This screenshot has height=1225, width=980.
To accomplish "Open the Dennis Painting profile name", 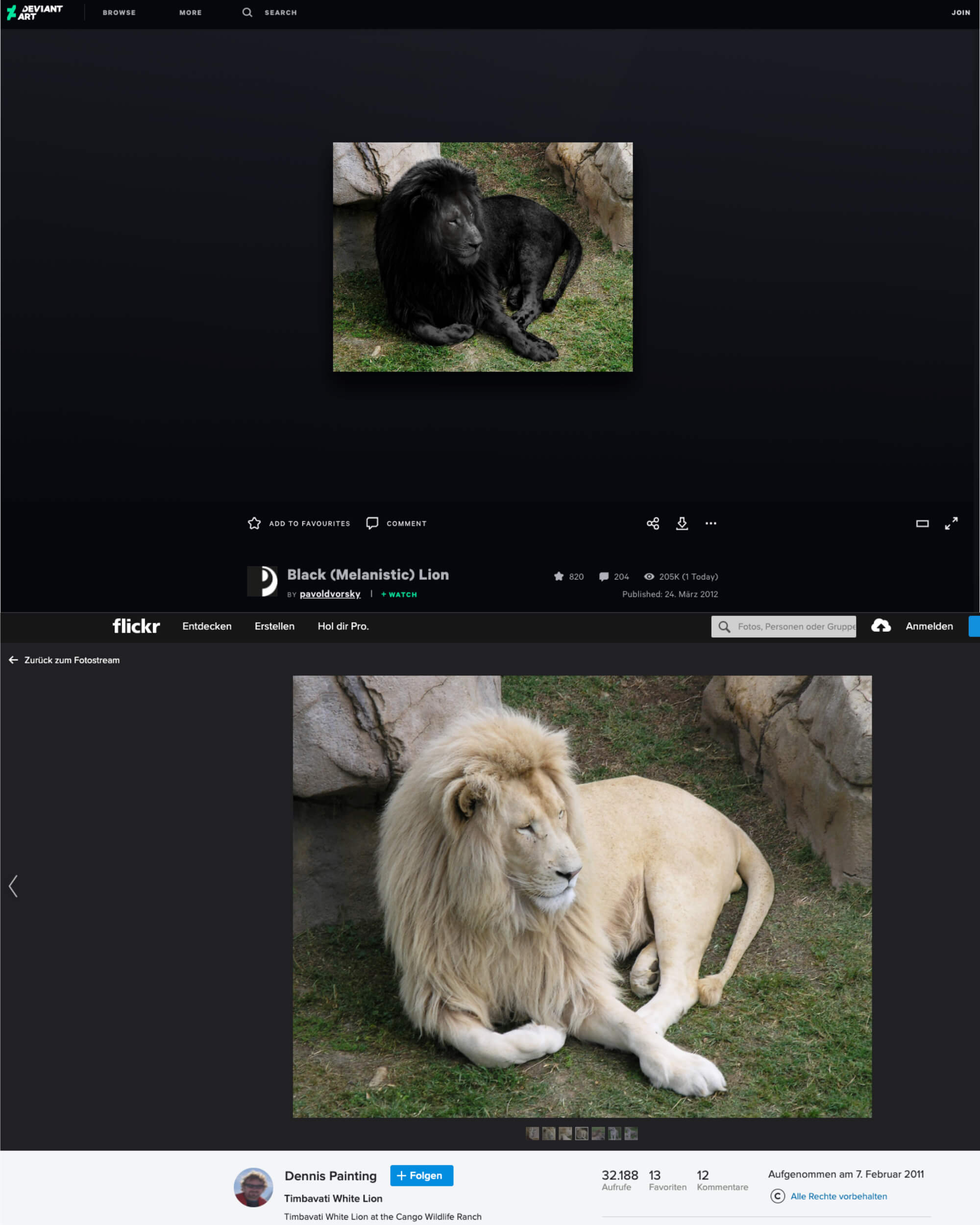I will pyautogui.click(x=331, y=1176).
